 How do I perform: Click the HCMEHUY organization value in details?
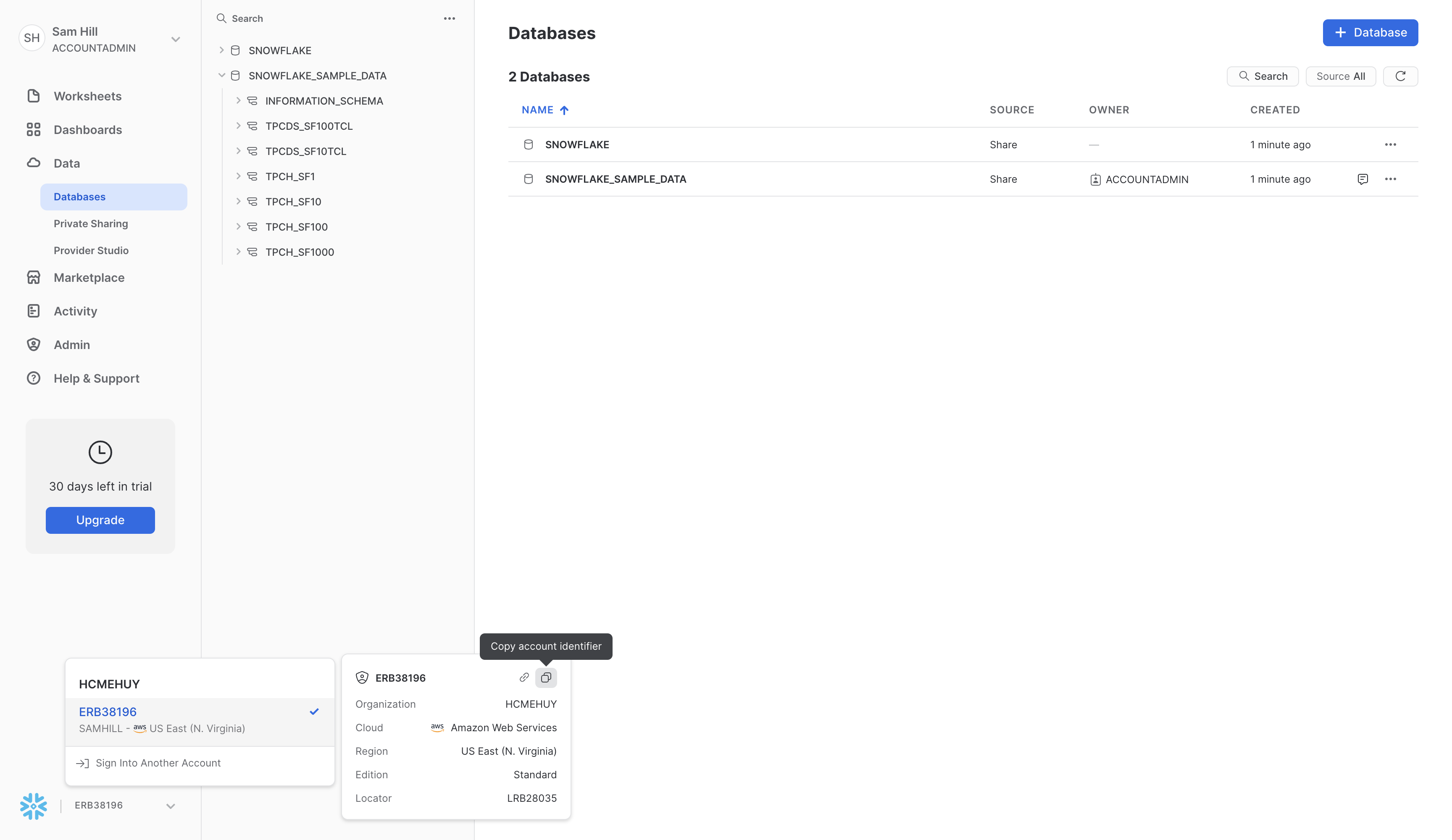[531, 704]
